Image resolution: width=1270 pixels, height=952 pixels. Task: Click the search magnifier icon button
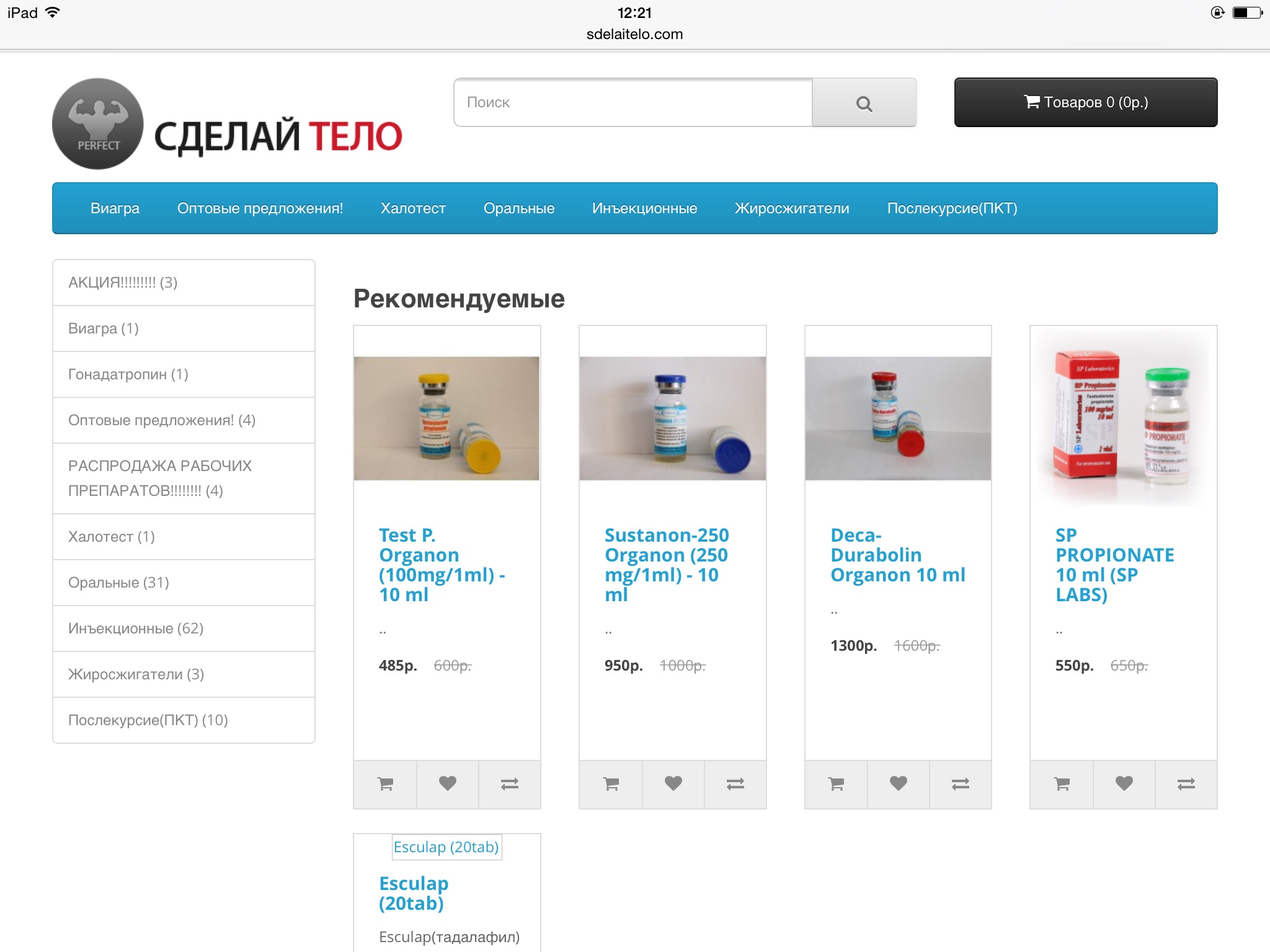(864, 103)
